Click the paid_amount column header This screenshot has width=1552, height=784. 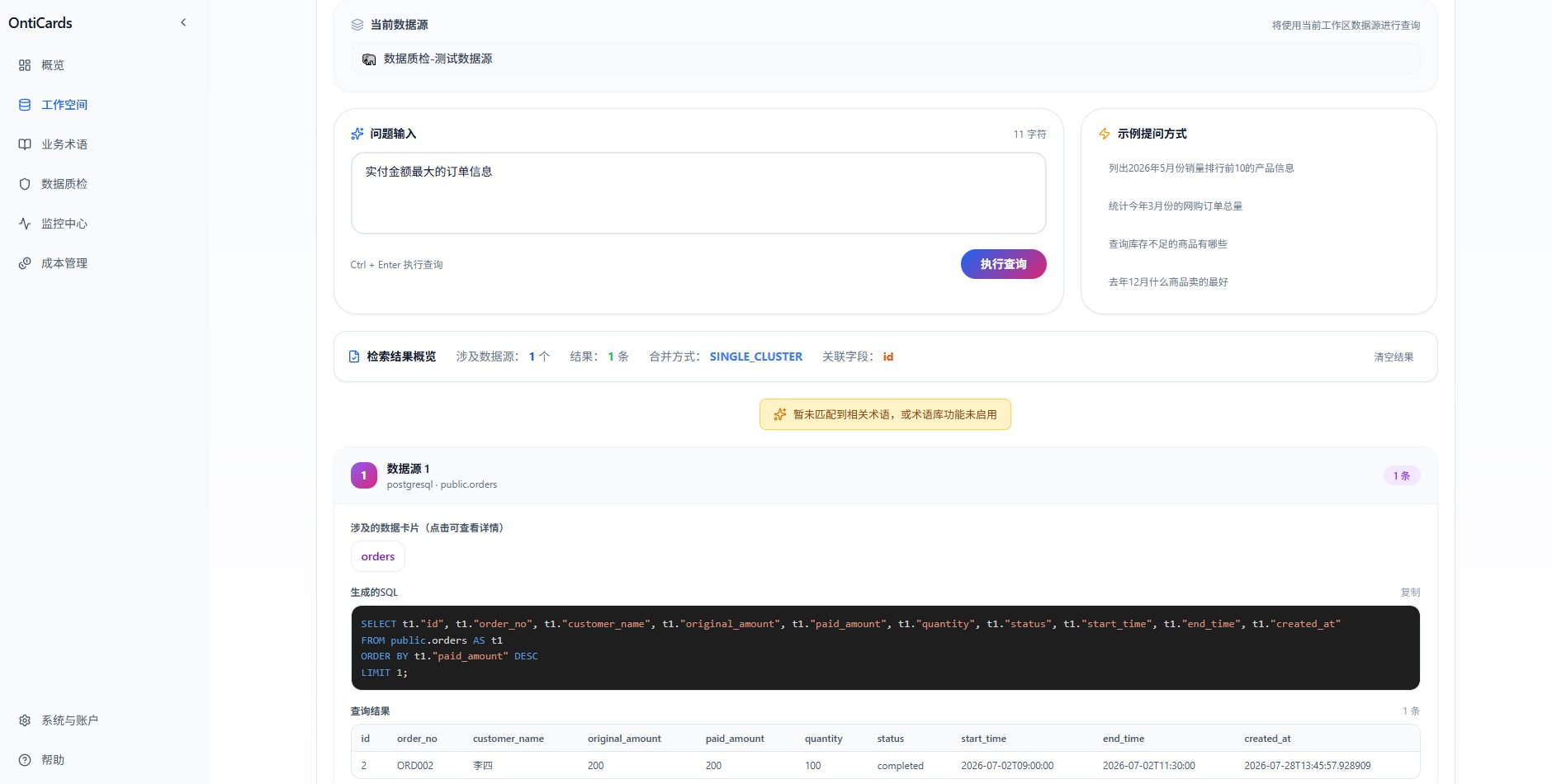pyautogui.click(x=735, y=739)
